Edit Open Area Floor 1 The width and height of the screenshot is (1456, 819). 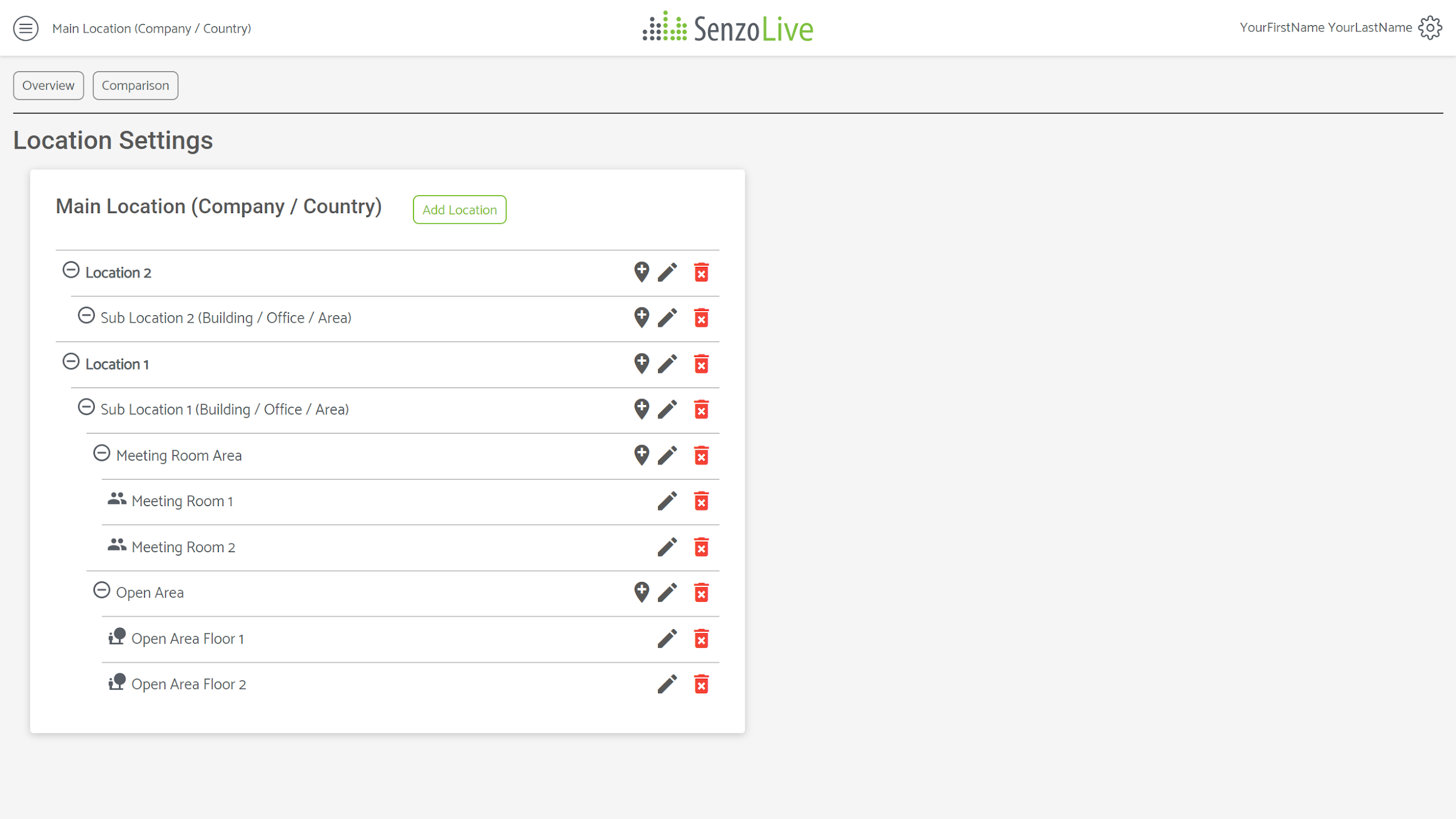667,638
